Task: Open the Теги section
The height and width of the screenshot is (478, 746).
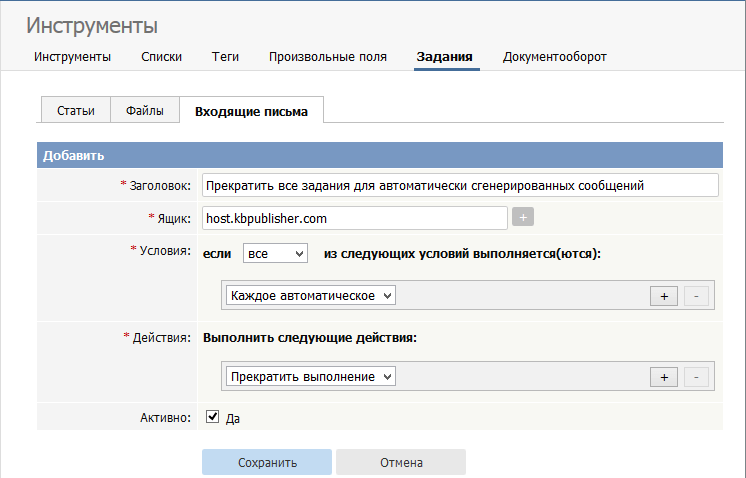Action: (225, 57)
